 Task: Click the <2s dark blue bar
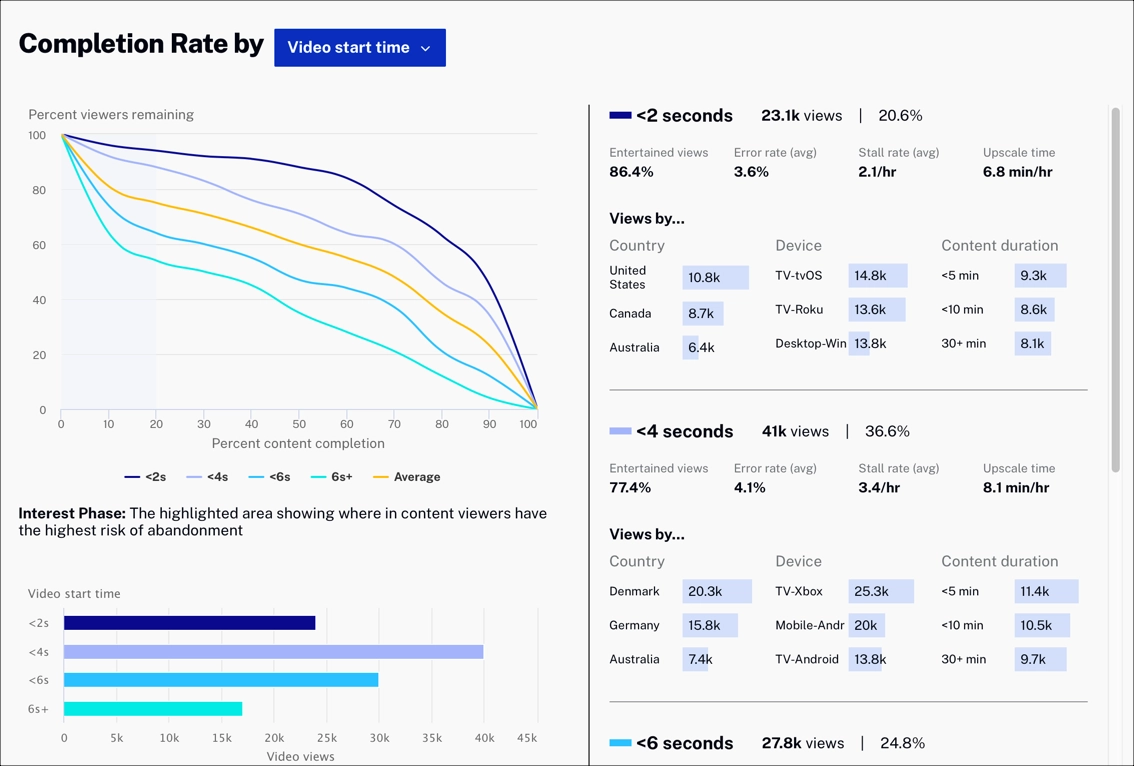pos(189,623)
